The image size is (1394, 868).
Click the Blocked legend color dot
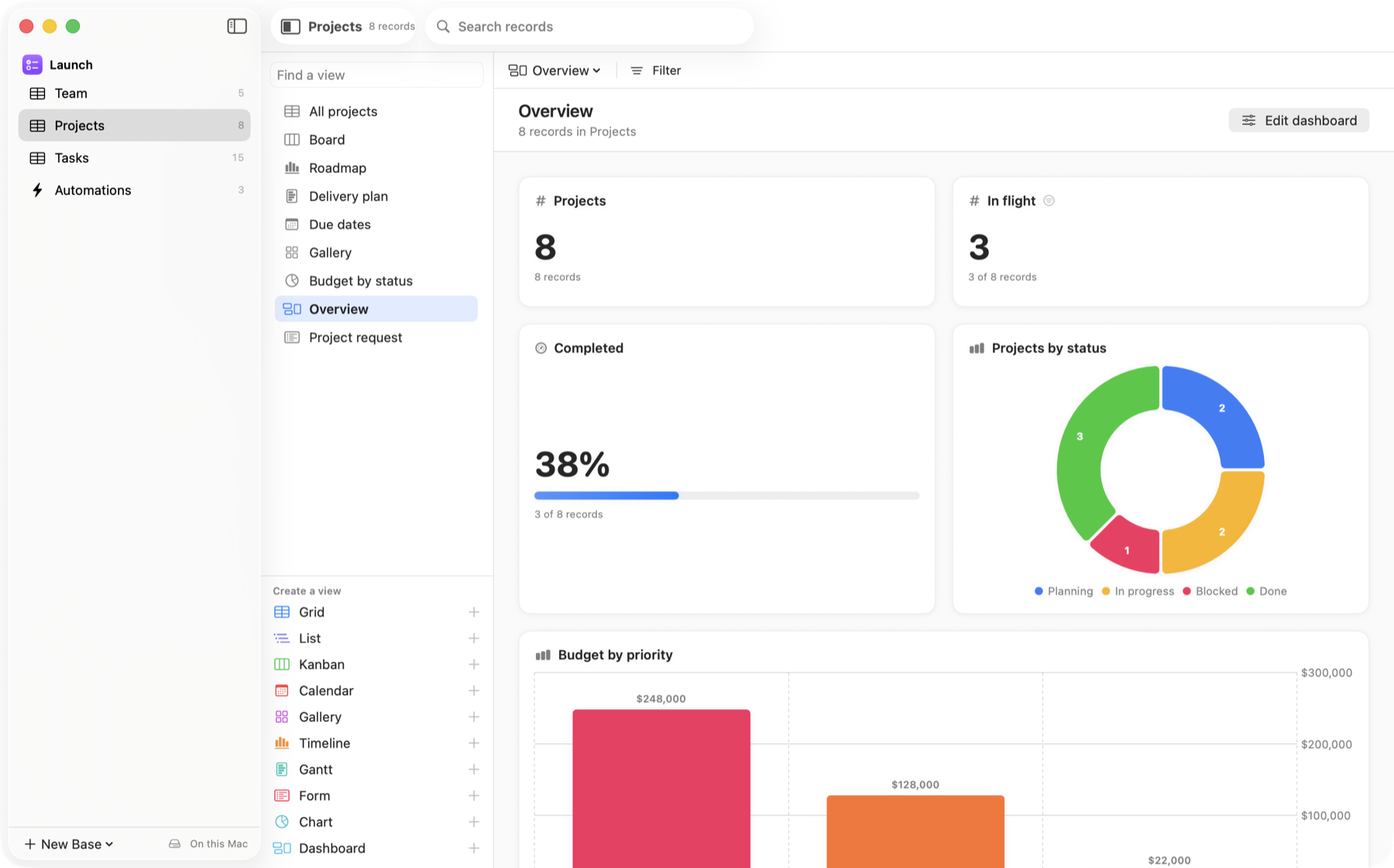pyautogui.click(x=1186, y=591)
